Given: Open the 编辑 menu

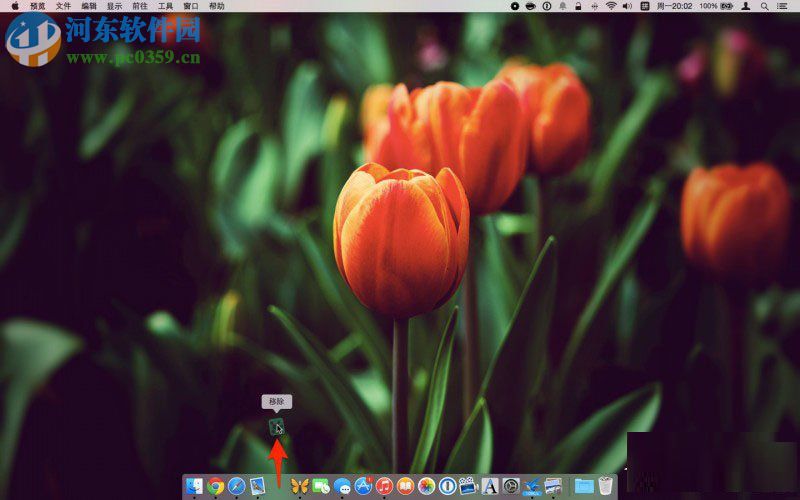Looking at the screenshot, I should pyautogui.click(x=89, y=6).
